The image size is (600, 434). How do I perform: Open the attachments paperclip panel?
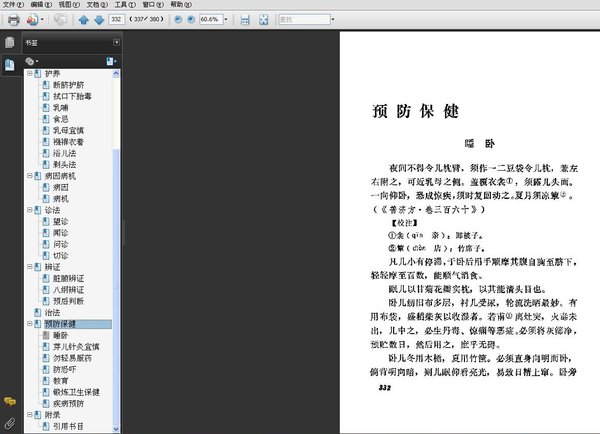[10, 423]
